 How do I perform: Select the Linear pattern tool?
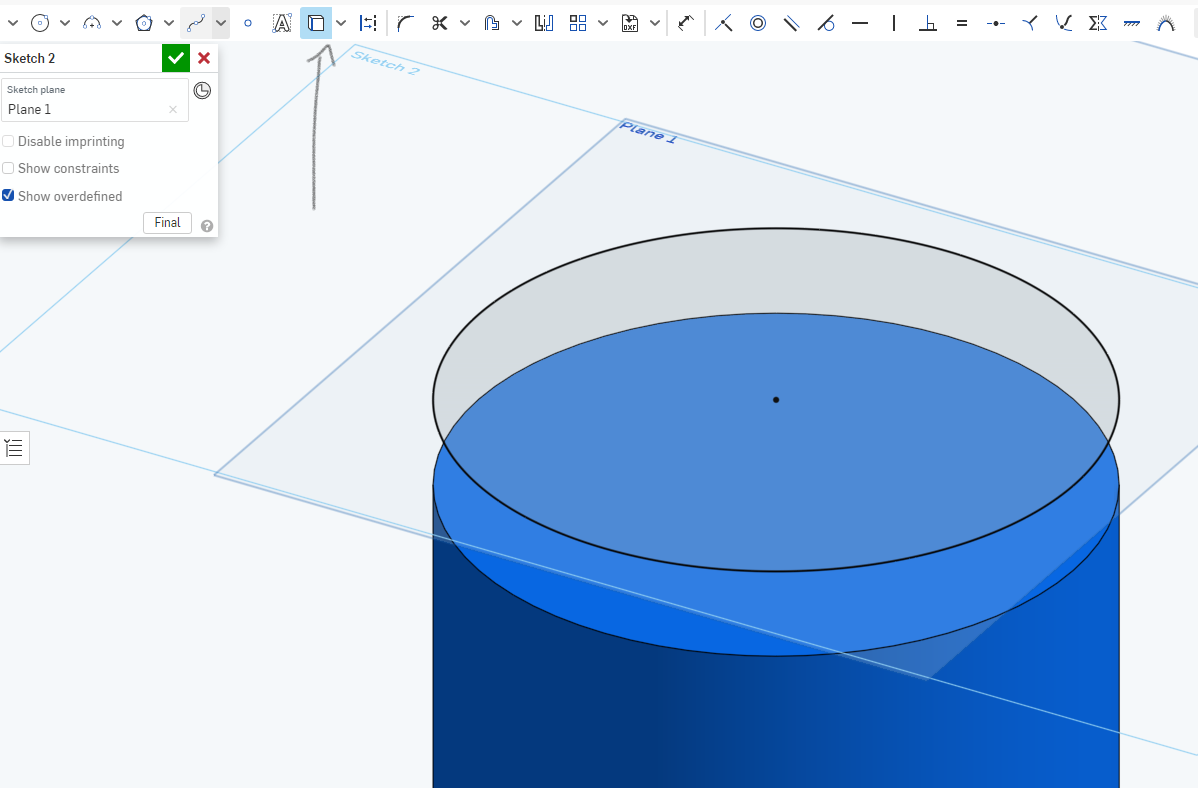[578, 24]
